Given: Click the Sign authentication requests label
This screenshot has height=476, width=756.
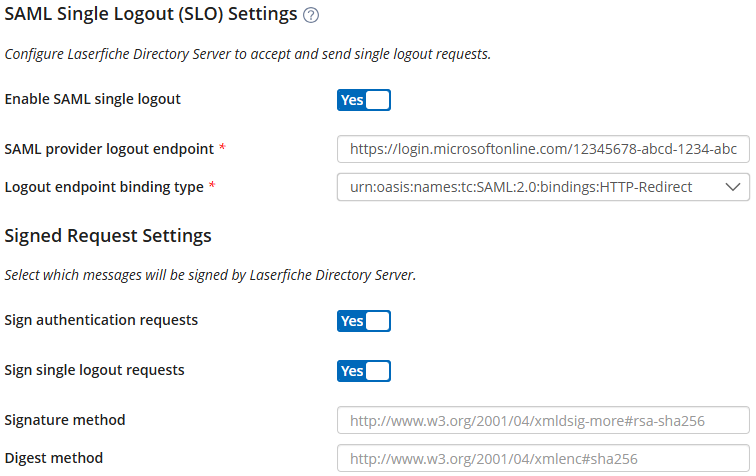Looking at the screenshot, I should (x=101, y=320).
